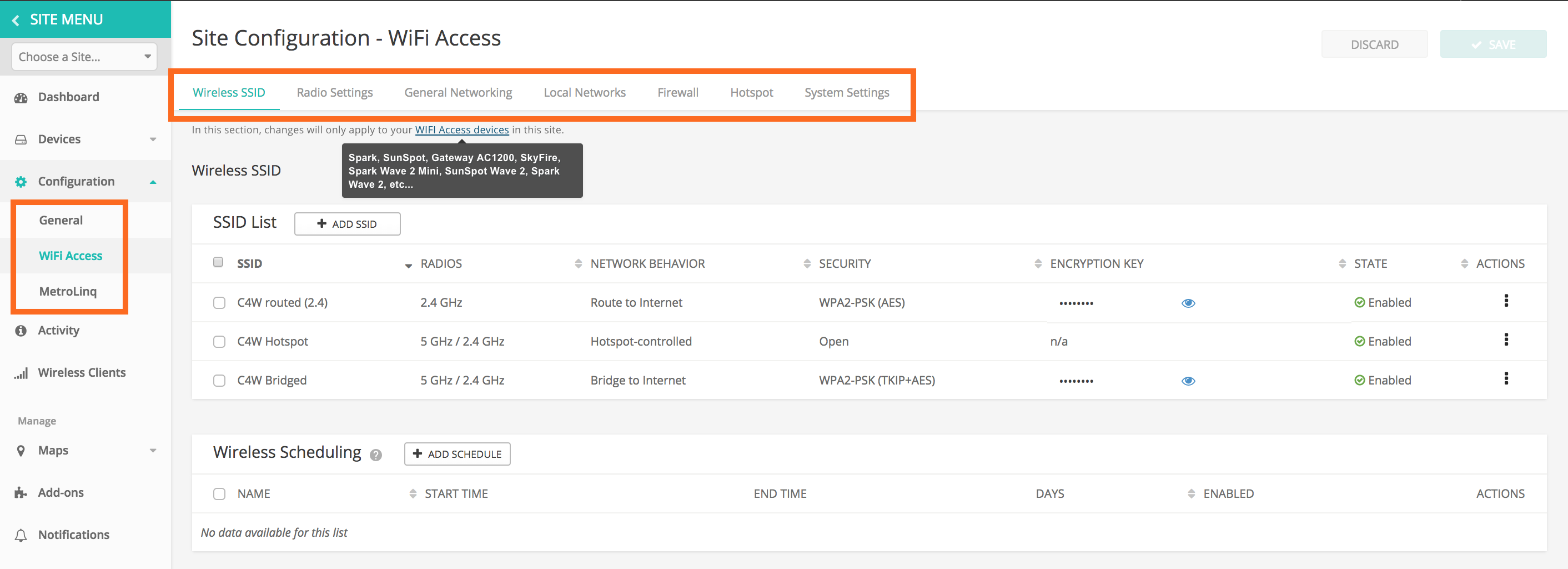Open the Hotspot configuration tab
1568x569 pixels.
[751, 92]
